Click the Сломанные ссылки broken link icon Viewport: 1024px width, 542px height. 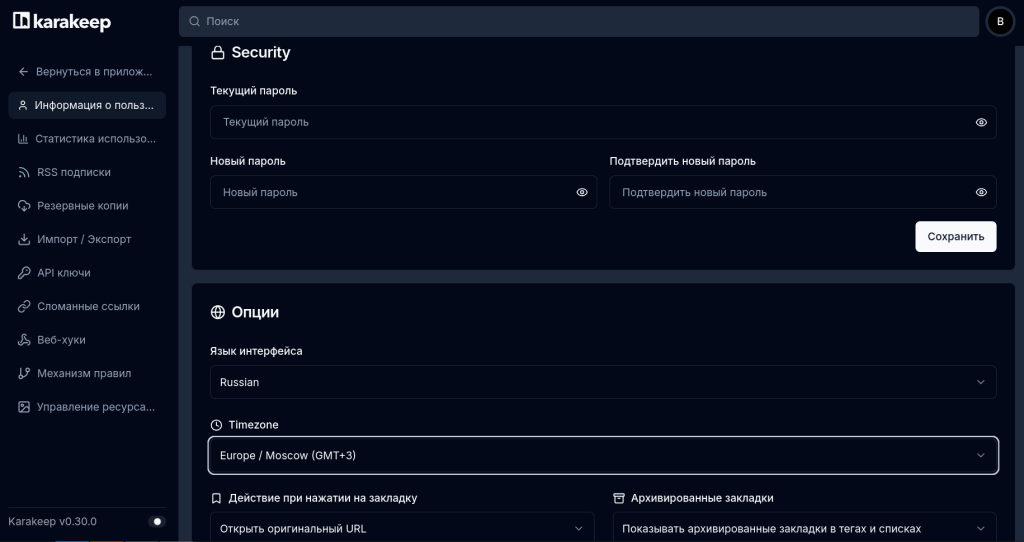tap(24, 306)
